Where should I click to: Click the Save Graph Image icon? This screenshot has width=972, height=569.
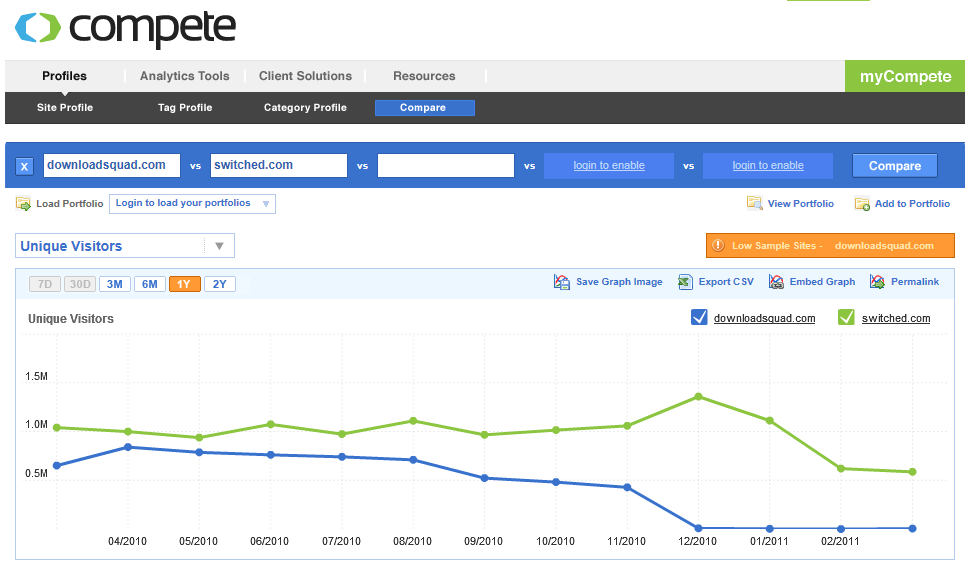pos(562,282)
